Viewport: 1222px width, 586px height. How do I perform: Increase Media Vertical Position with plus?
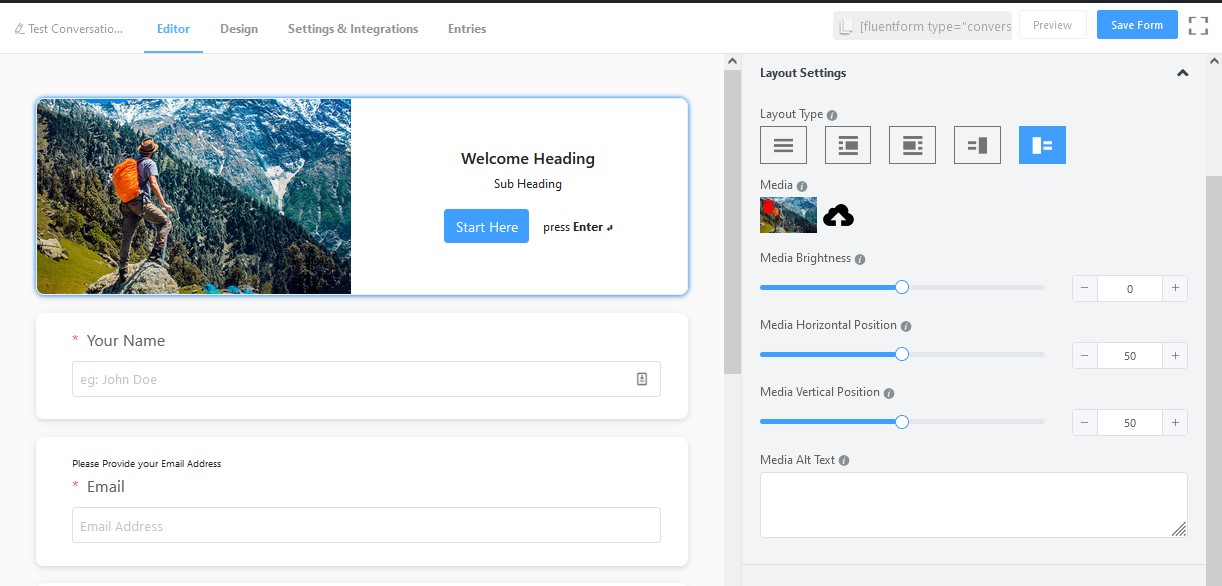point(1175,422)
